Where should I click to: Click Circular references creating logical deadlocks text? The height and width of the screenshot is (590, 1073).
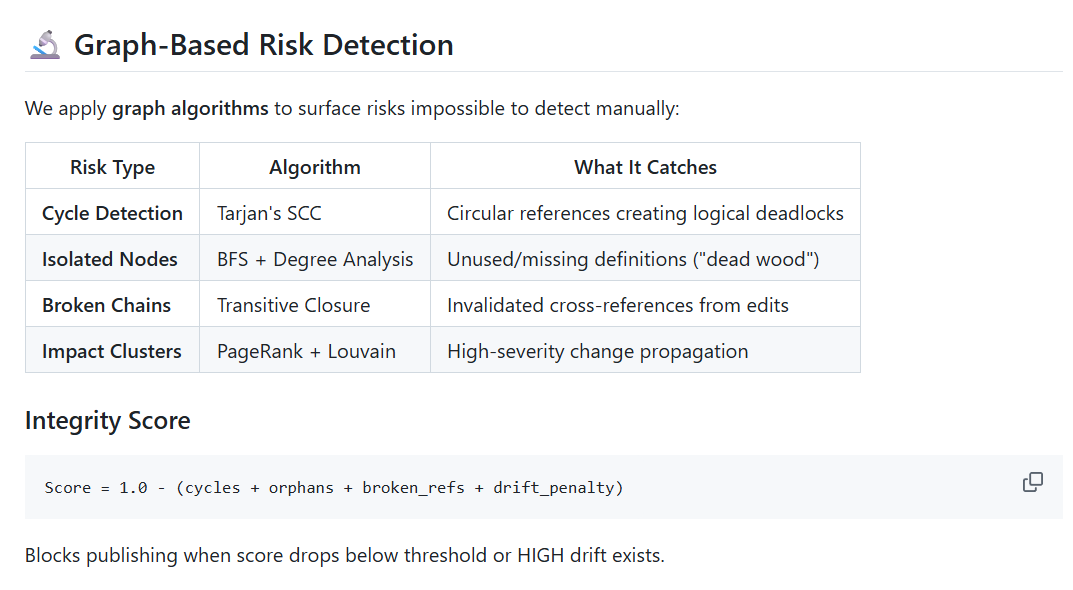(x=645, y=213)
